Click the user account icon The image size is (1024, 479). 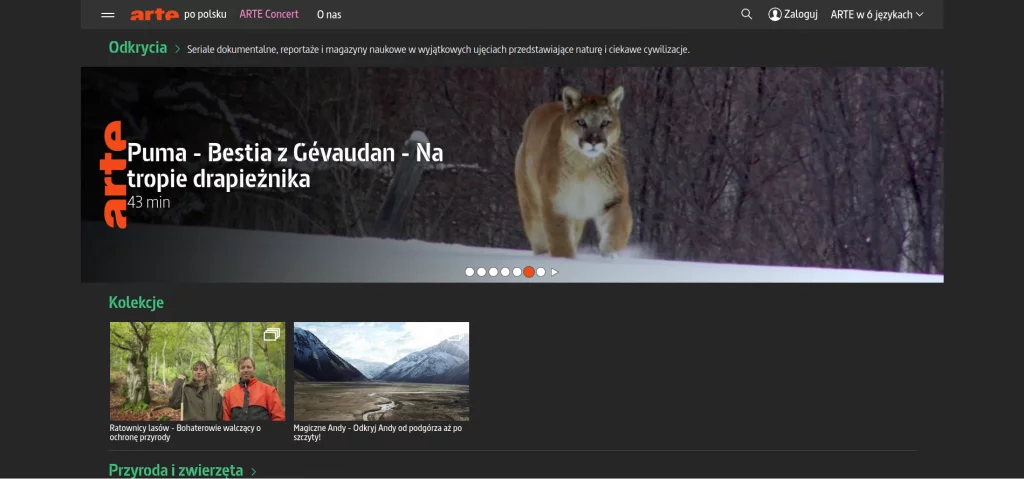point(774,14)
